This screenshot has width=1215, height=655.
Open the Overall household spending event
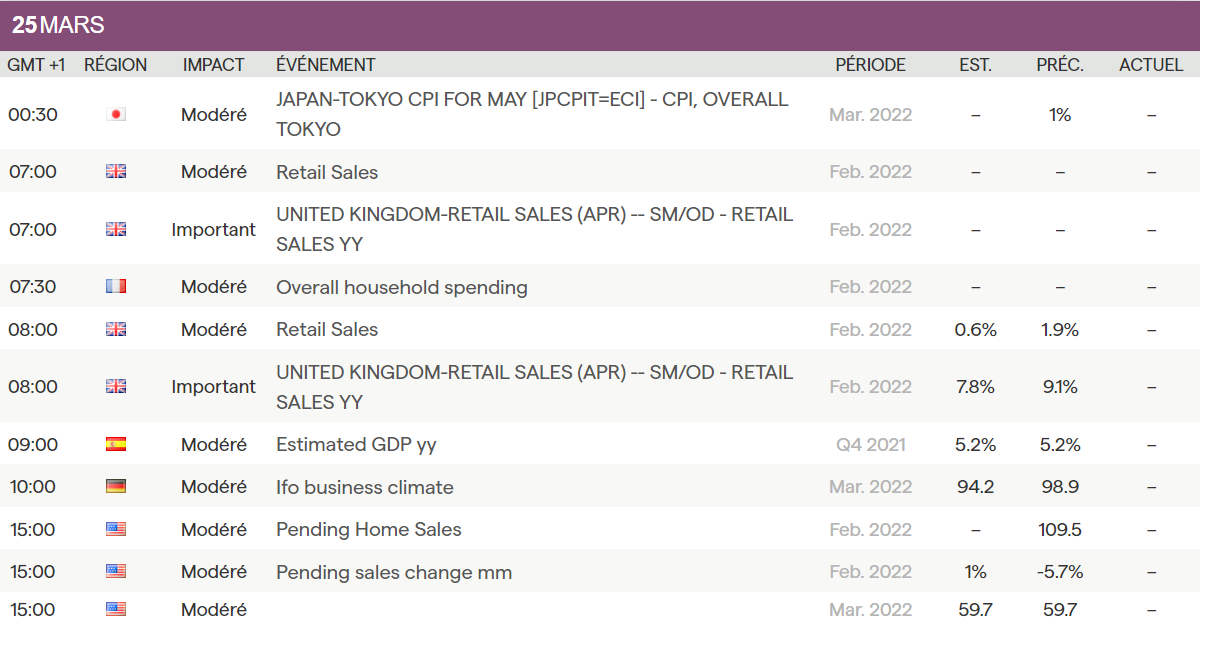pyautogui.click(x=401, y=287)
